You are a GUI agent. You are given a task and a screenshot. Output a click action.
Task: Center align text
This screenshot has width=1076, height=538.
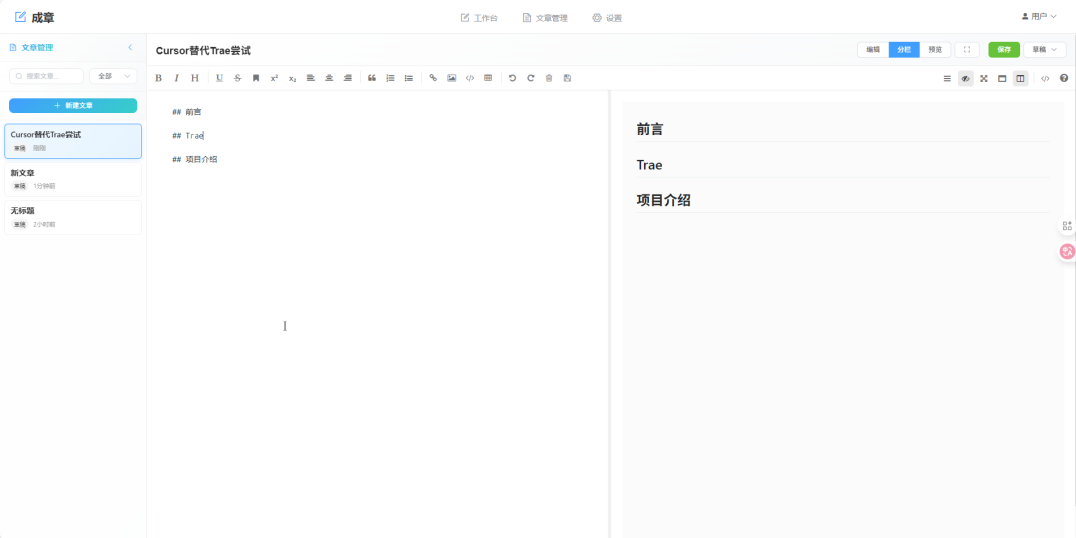[329, 78]
